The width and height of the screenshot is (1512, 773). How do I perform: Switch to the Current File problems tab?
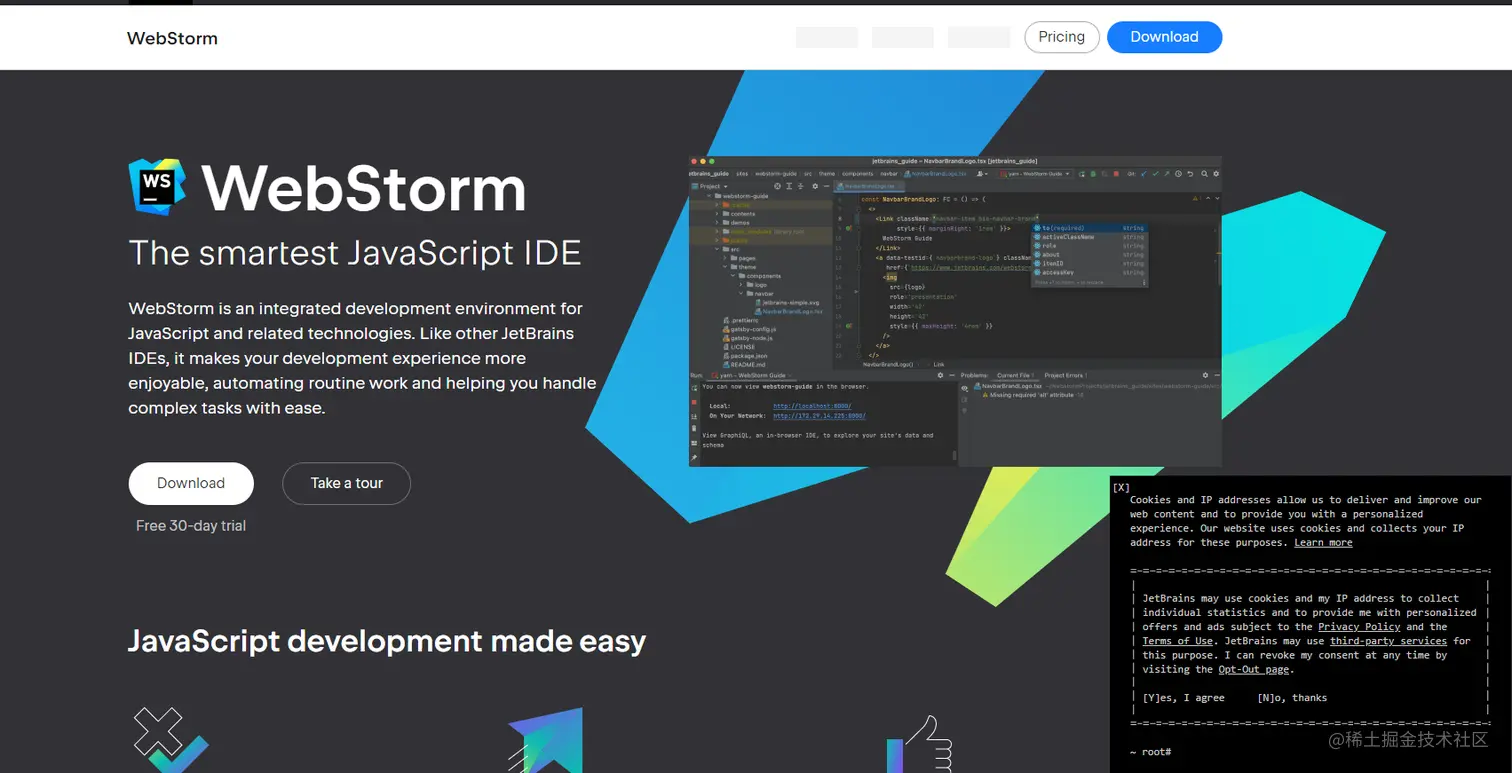1013,375
